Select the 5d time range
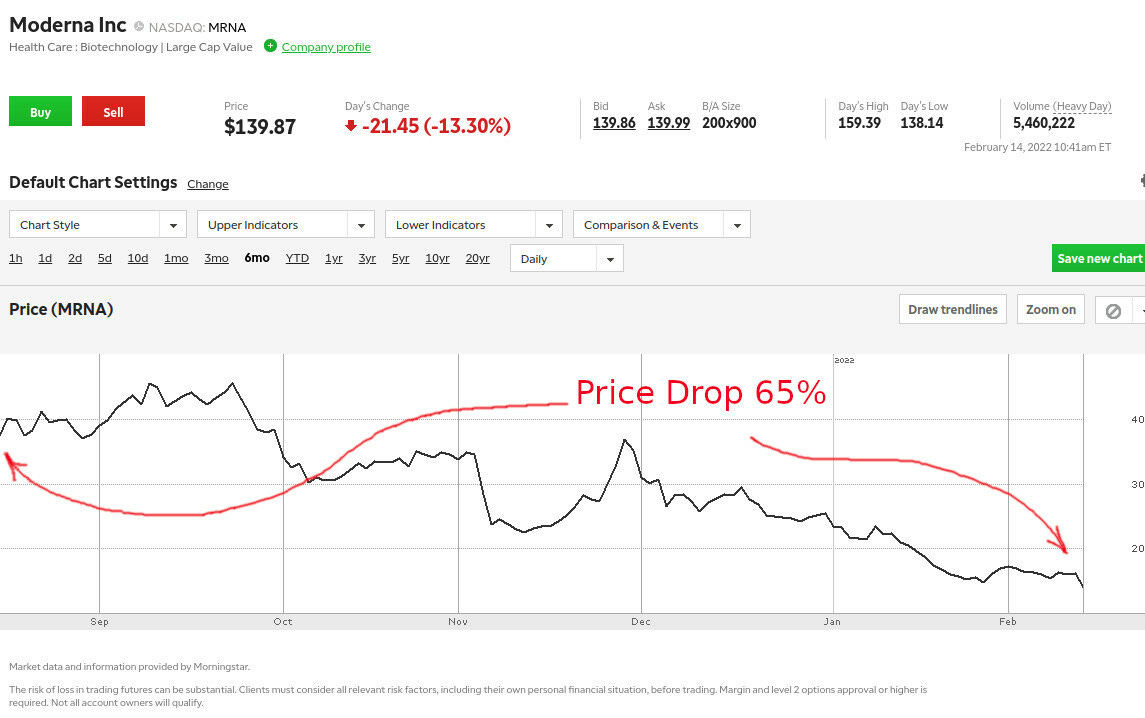 (x=104, y=258)
